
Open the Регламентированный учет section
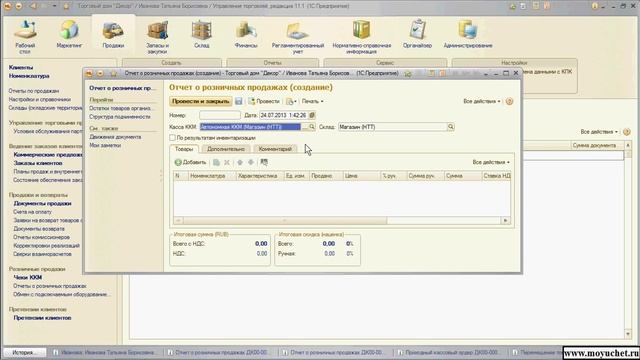(298, 38)
